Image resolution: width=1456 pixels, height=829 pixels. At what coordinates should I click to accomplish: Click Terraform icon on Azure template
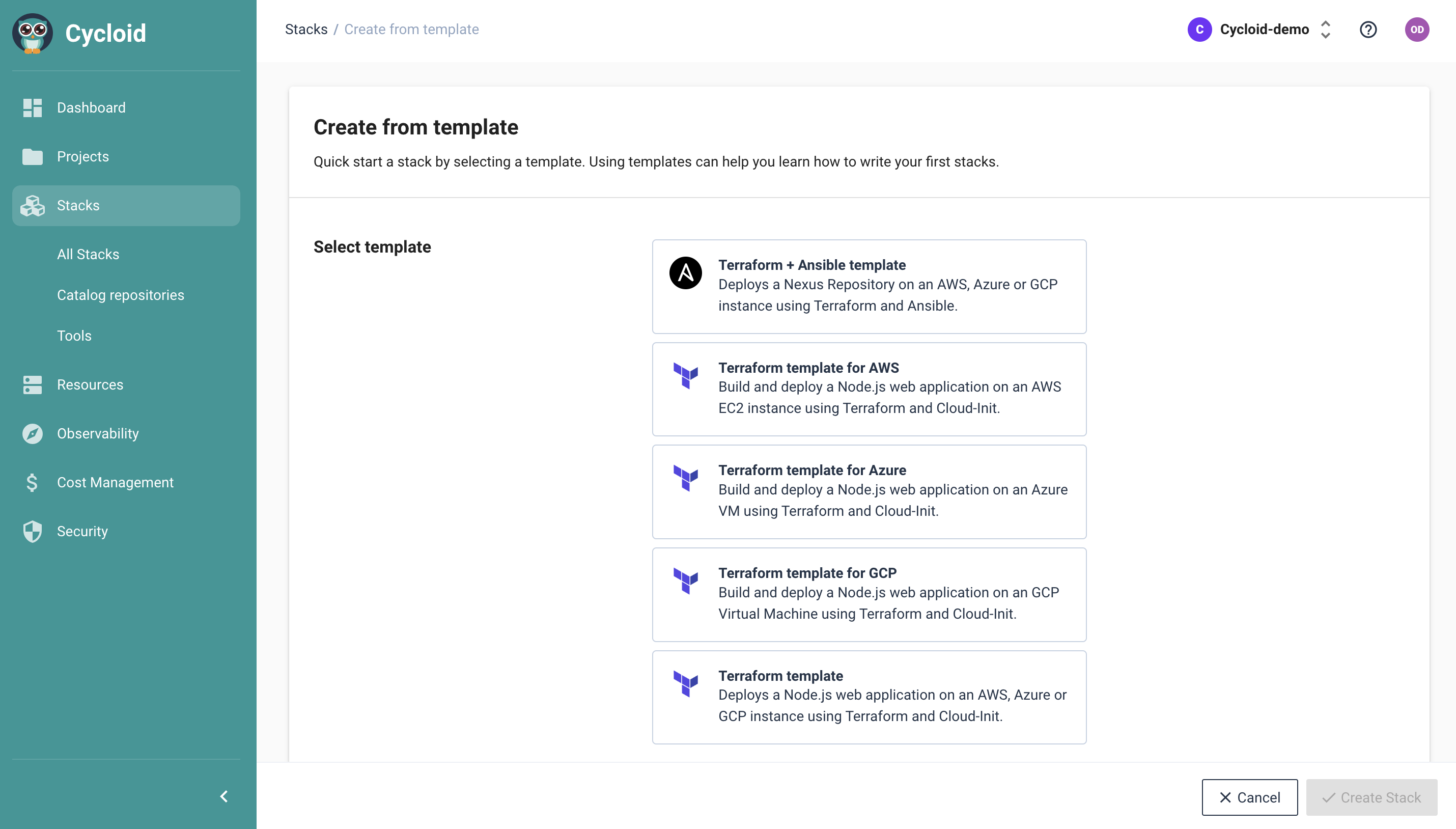coord(685,478)
